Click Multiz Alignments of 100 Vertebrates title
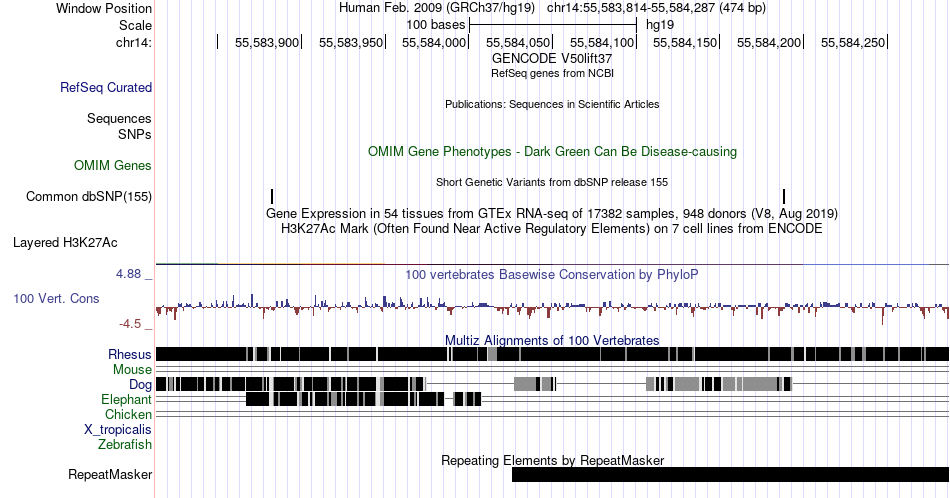This screenshot has width=950, height=498. [x=552, y=340]
